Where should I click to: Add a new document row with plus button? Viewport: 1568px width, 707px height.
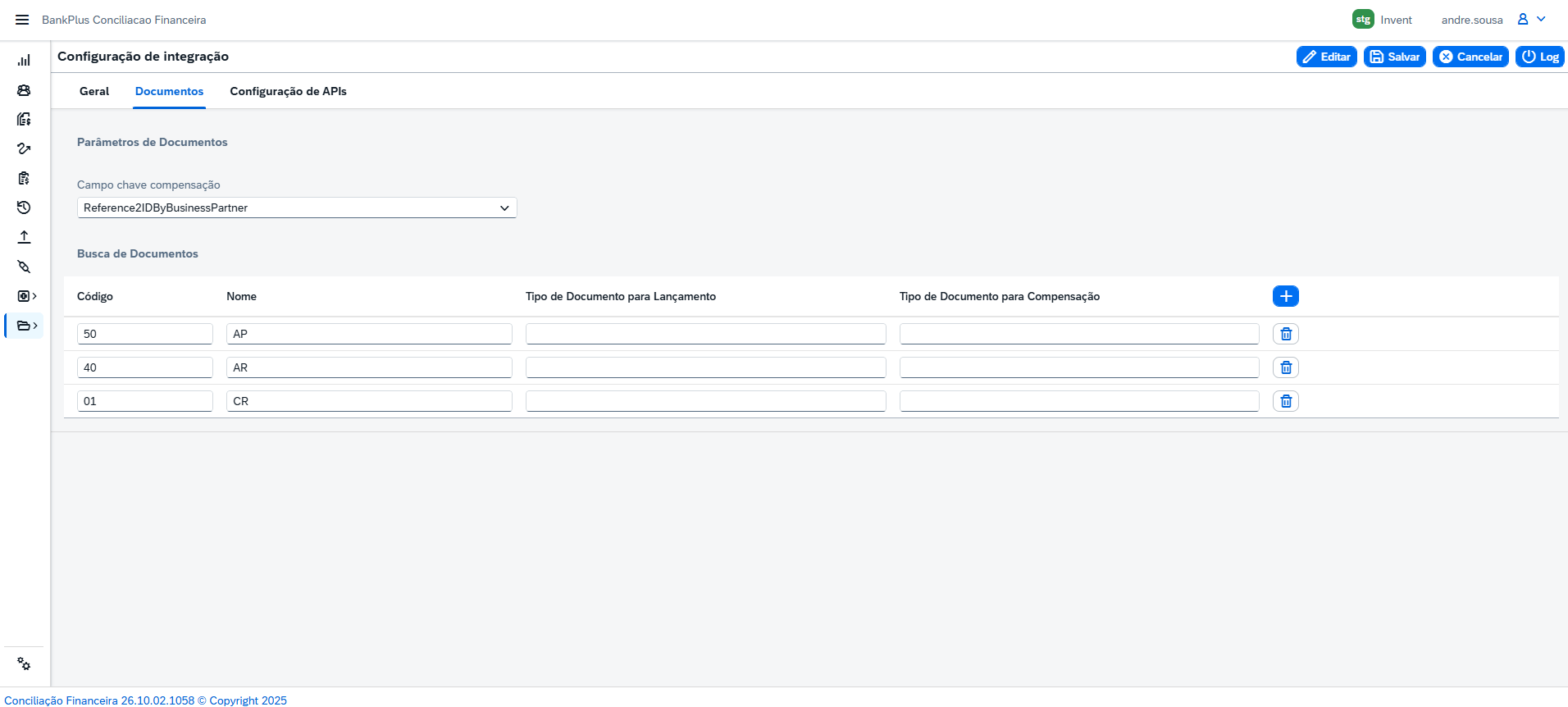pos(1286,296)
